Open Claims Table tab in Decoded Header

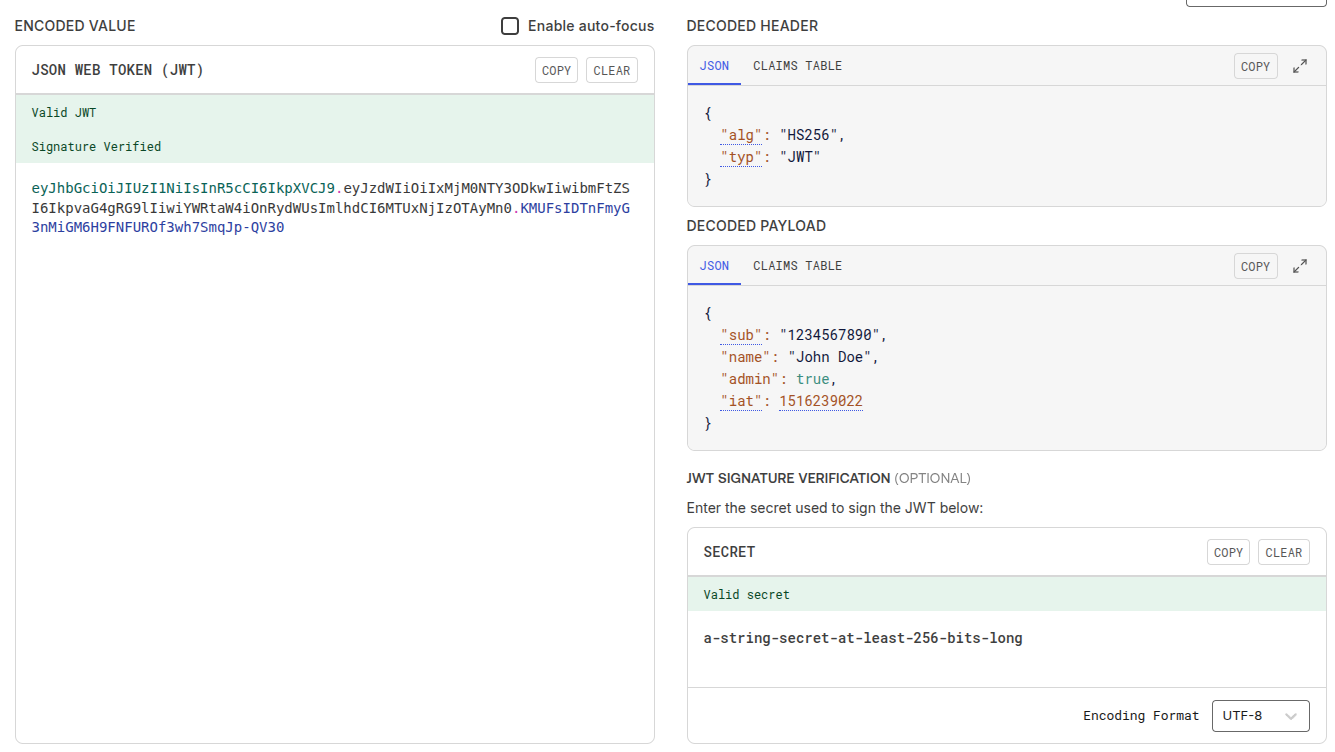(797, 66)
